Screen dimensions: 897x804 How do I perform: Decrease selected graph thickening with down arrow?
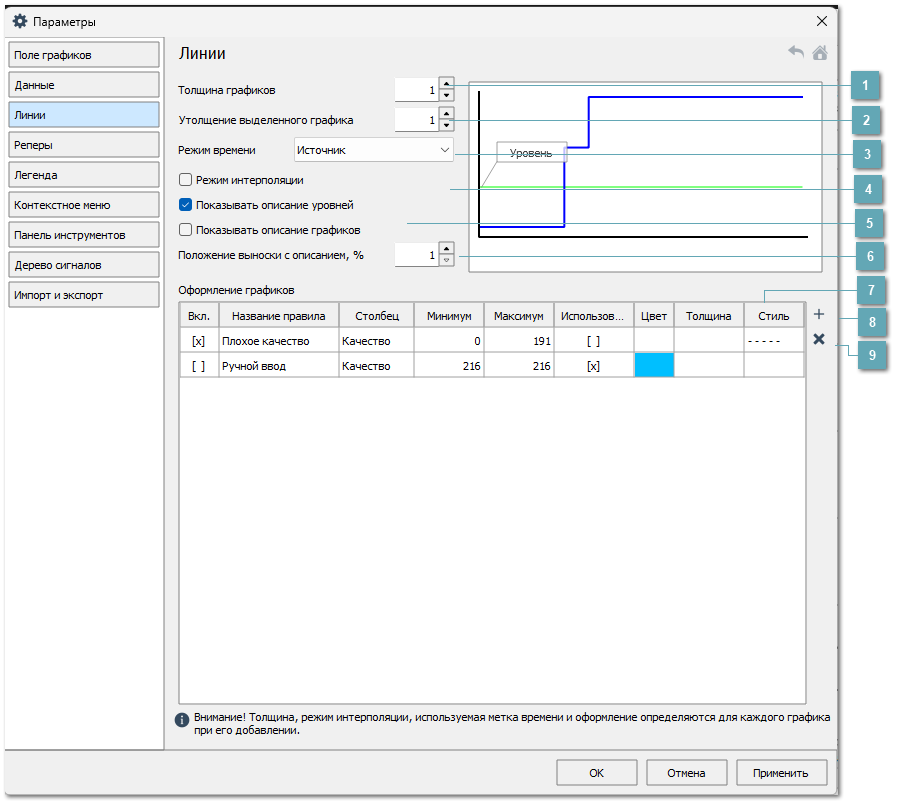pos(446,126)
